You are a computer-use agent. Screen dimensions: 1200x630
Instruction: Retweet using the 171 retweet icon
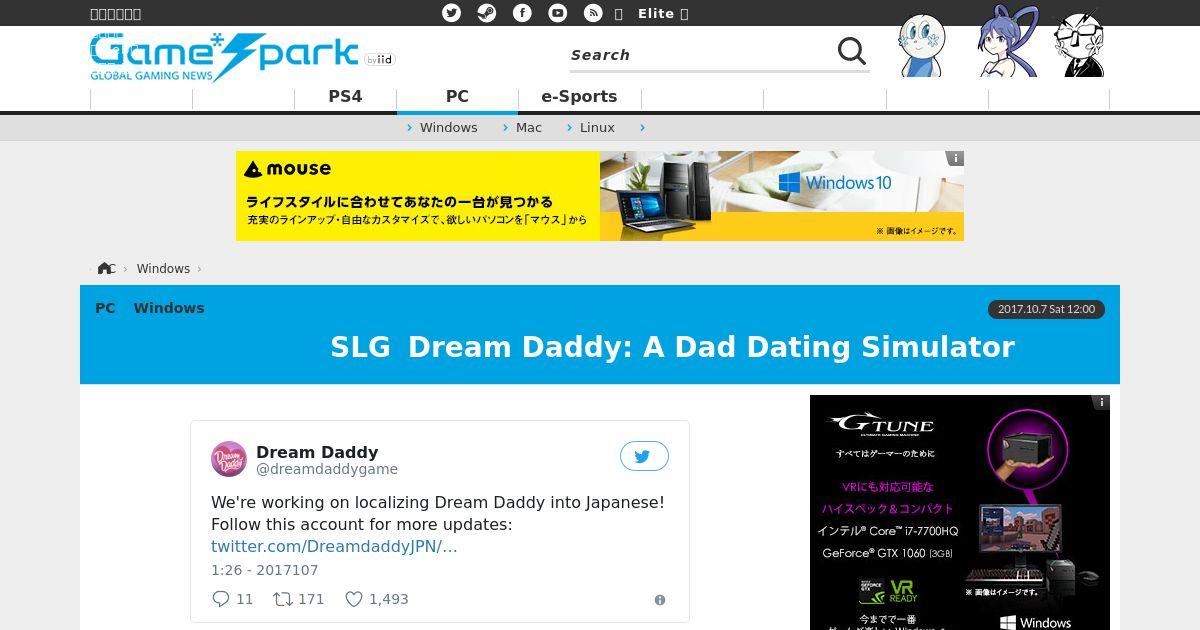283,599
